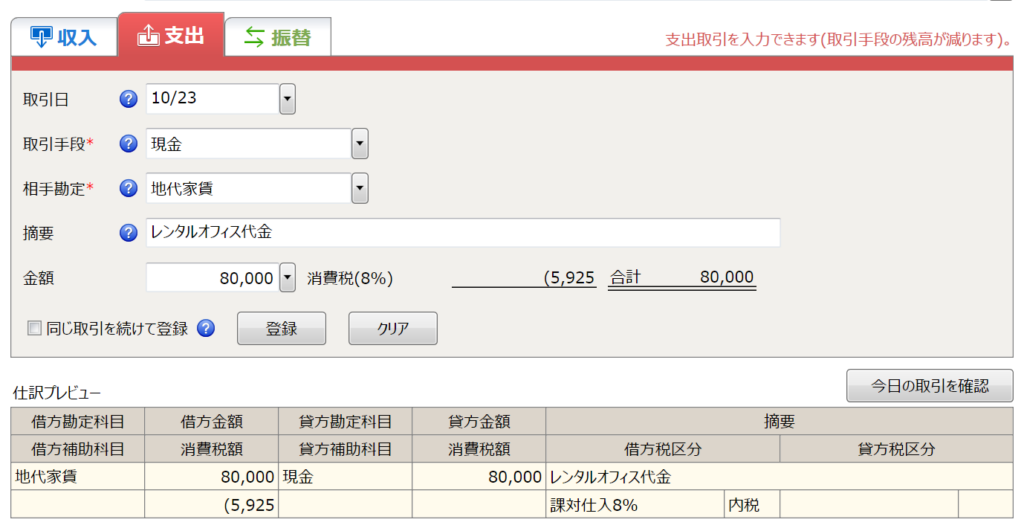Expand the 取引手段 dropdown showing 現金
The height and width of the screenshot is (531, 1024).
tap(360, 144)
